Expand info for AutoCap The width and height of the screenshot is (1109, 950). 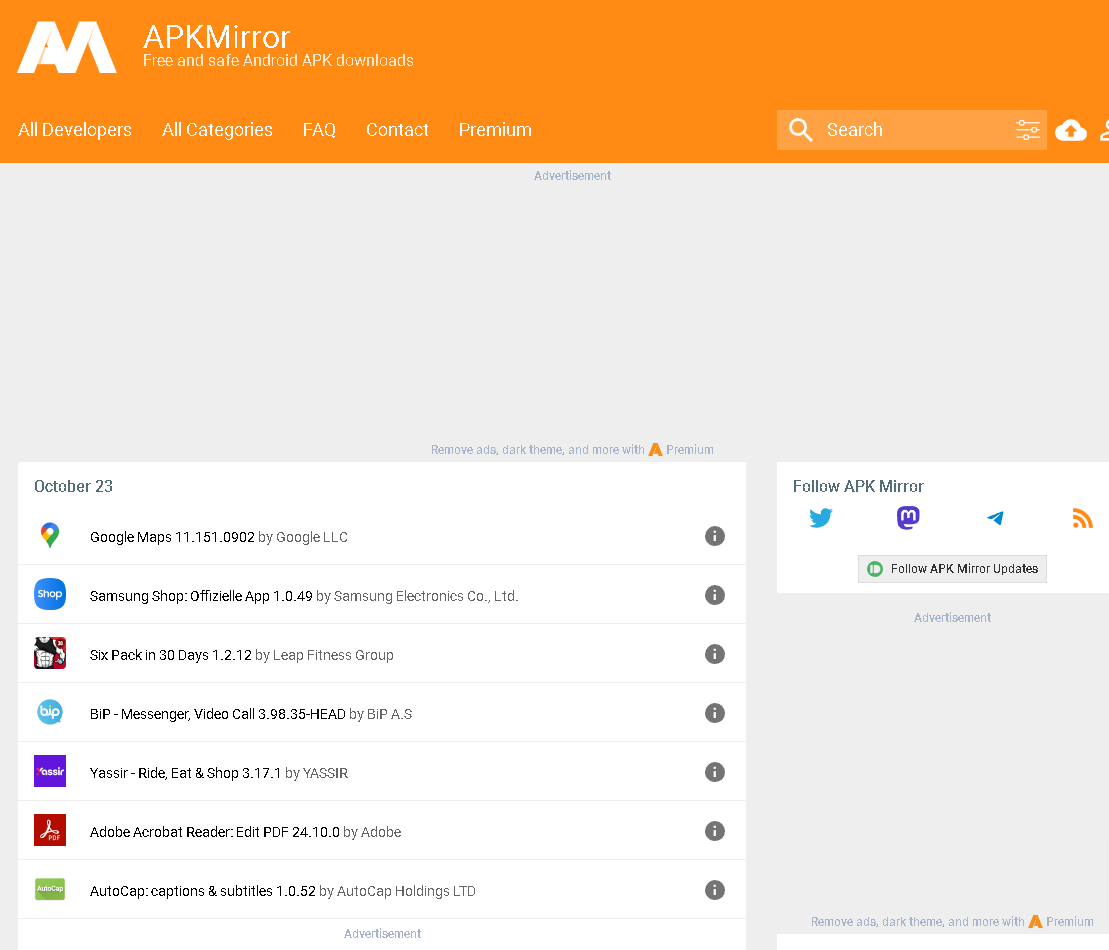click(714, 890)
